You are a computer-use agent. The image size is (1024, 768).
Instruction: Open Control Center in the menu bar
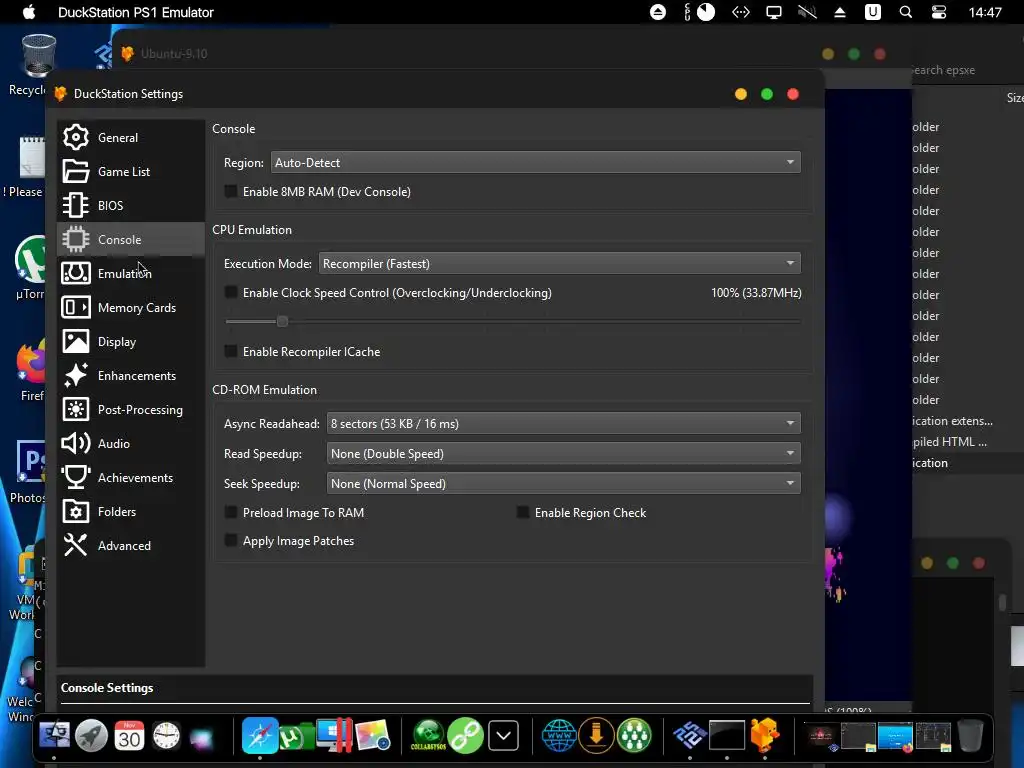click(x=939, y=12)
